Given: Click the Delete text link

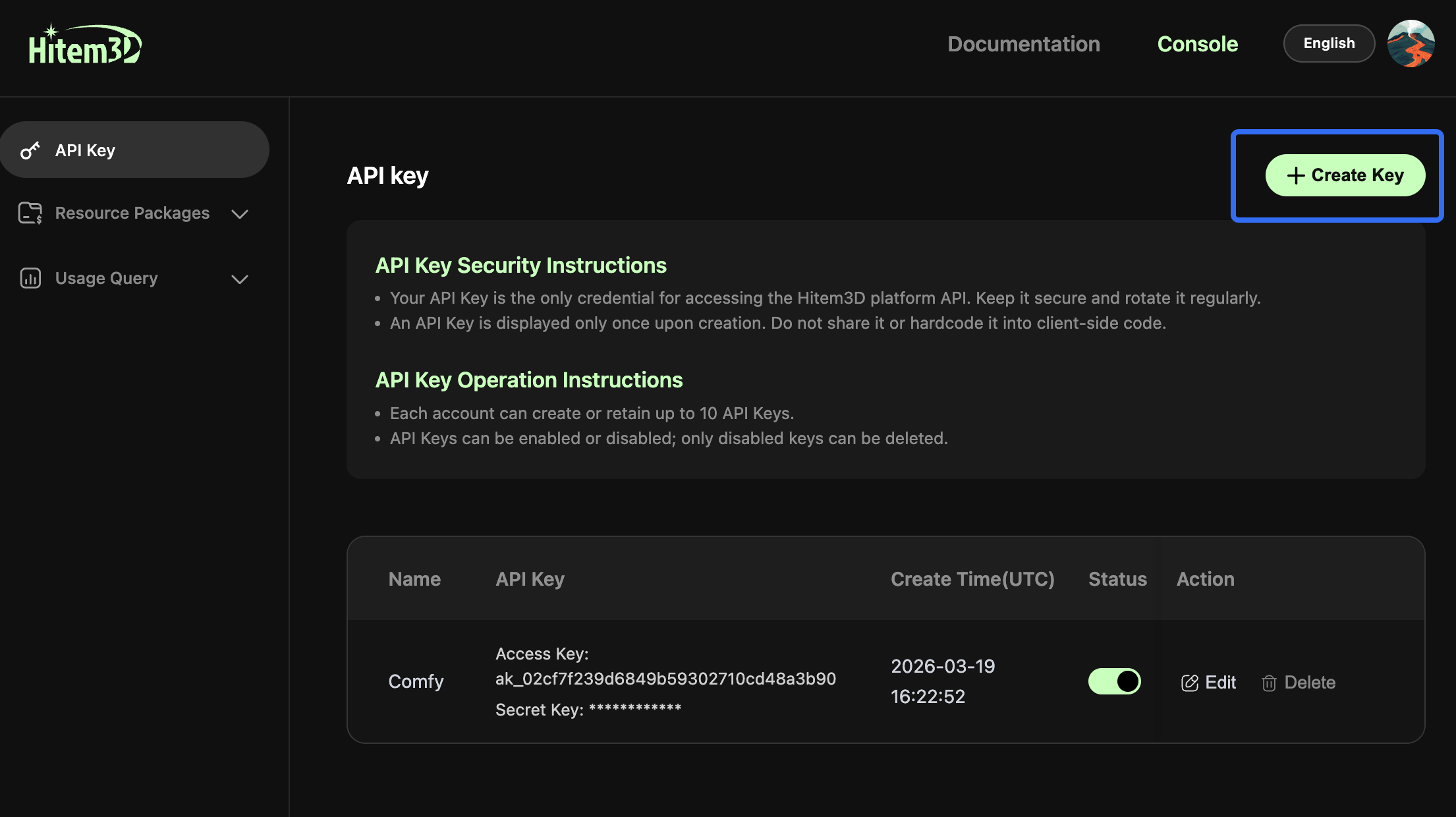Looking at the screenshot, I should pyautogui.click(x=1310, y=683).
